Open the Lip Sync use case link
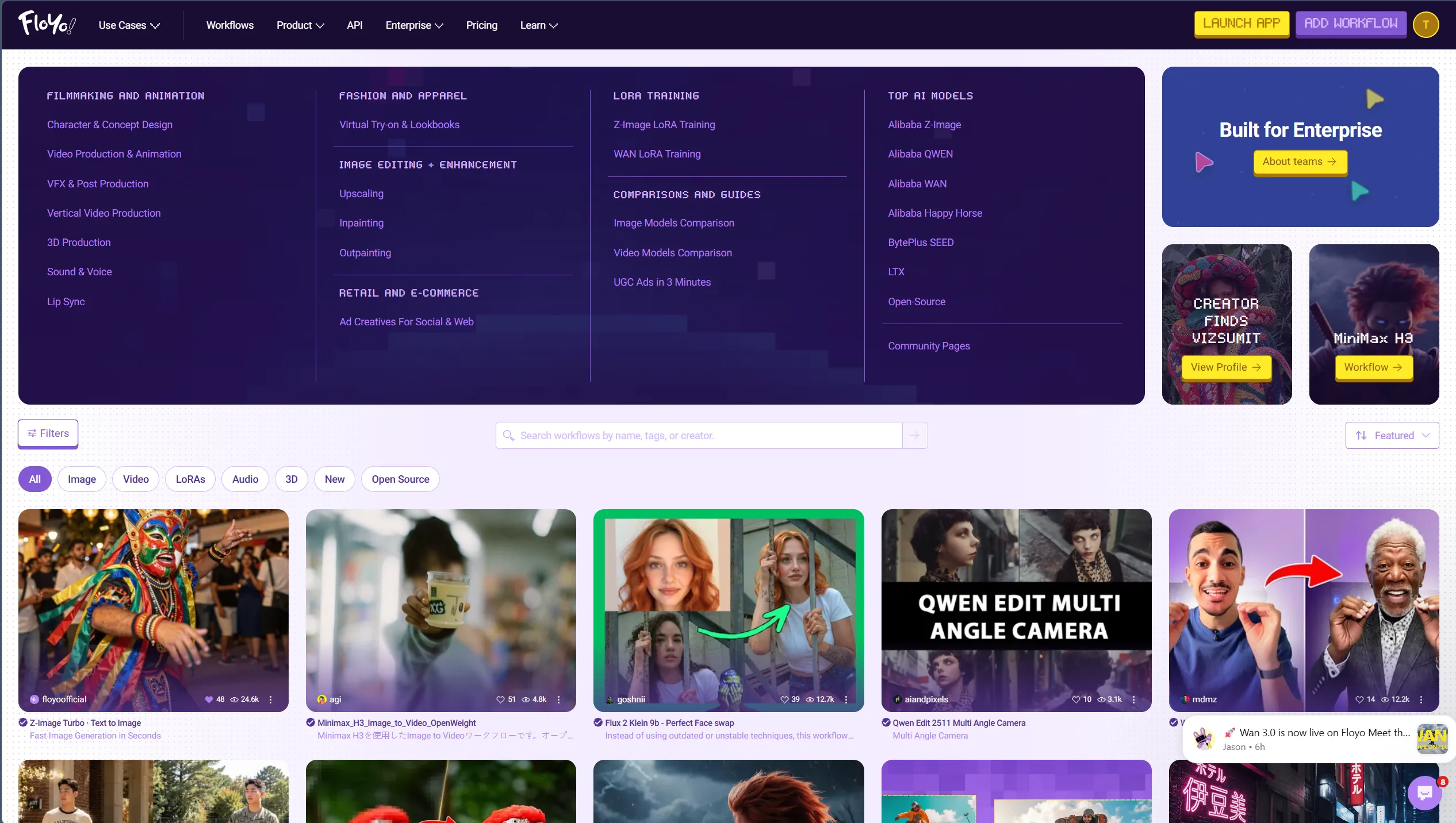Viewport: 1456px width, 823px height. 66,302
